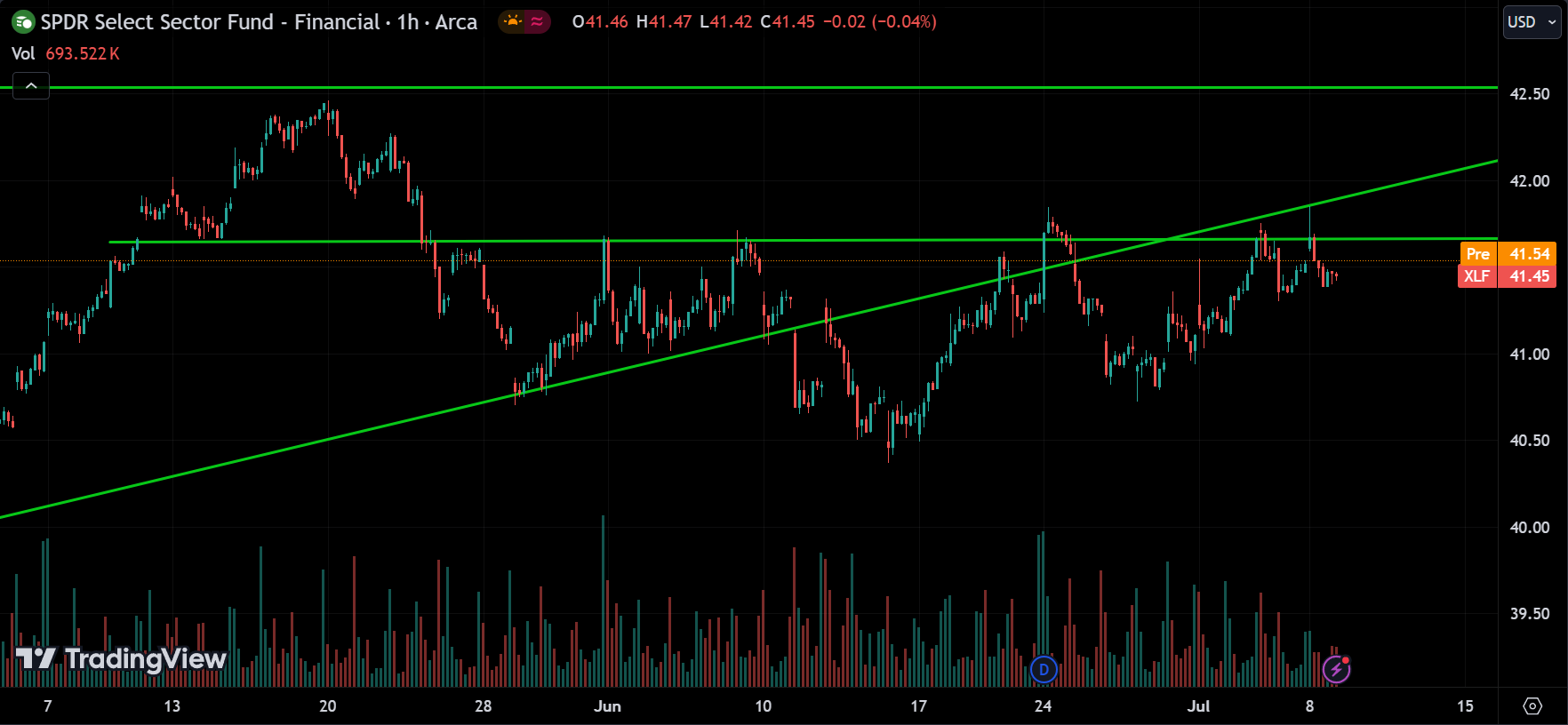Viewport: 1568px width, 725px height.
Task: Click the pre-market session sun icon
Action: pos(513,21)
